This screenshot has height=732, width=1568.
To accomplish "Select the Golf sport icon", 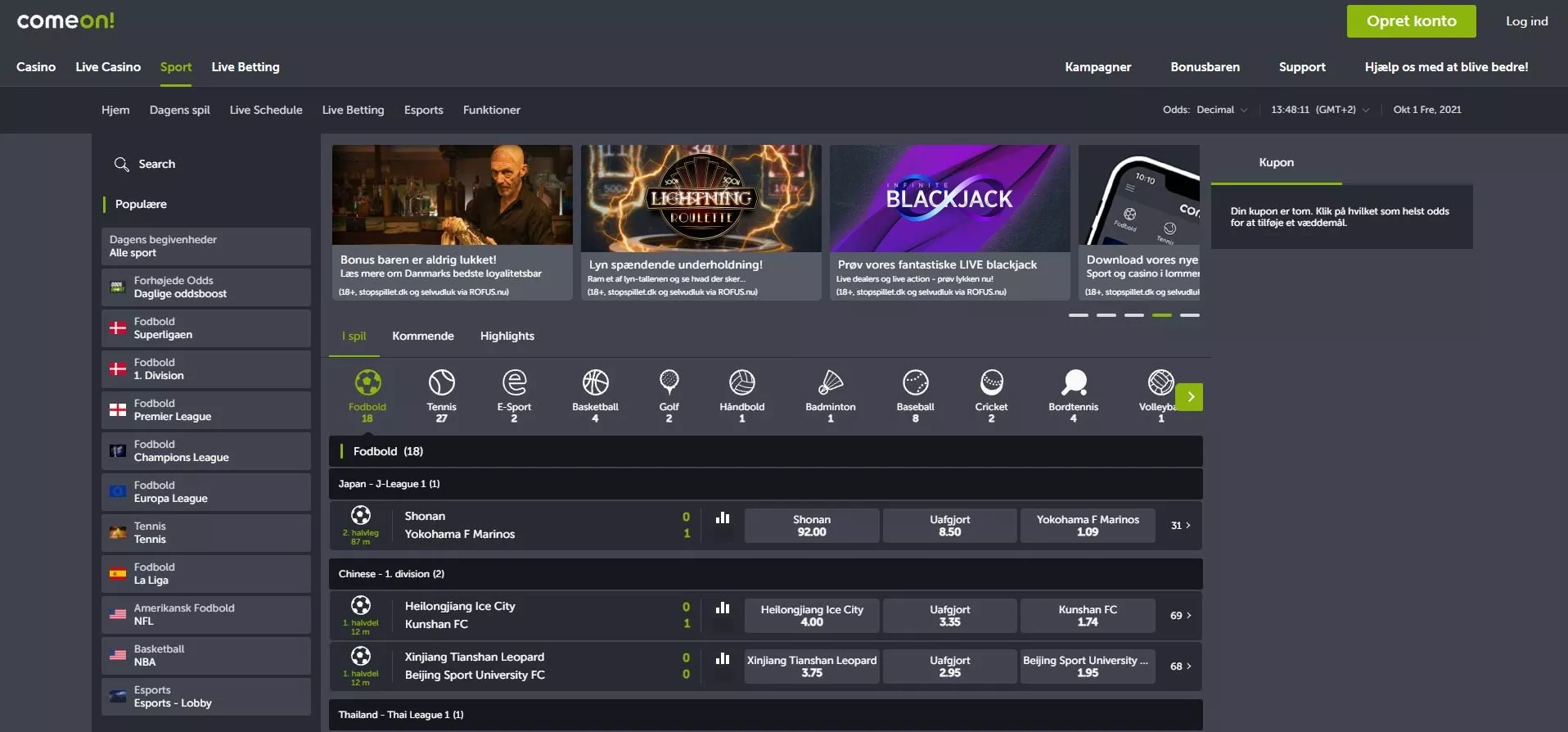I will click(x=669, y=382).
